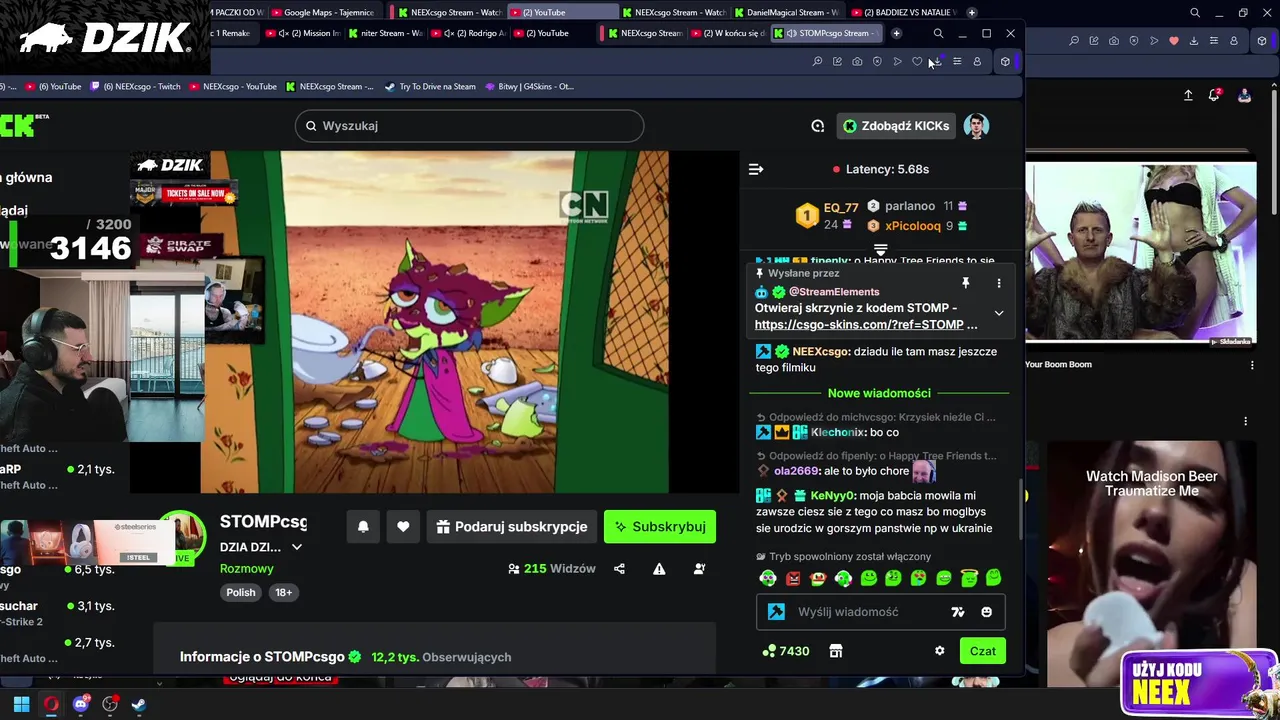1280x720 pixels.
Task: Open EQ_77 top gifter profile
Action: [x=841, y=208]
